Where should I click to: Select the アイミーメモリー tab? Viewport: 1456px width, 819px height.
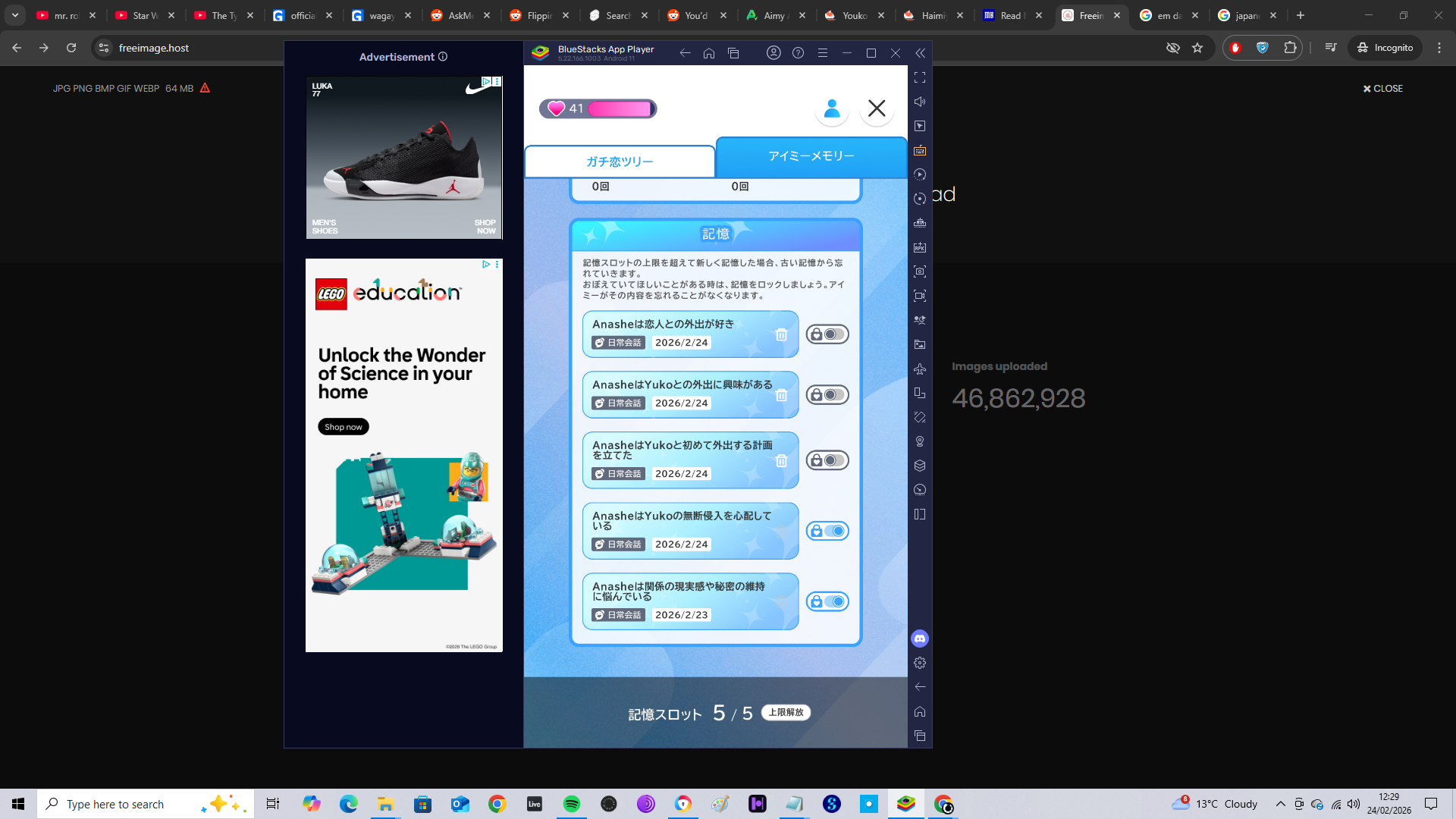[811, 156]
